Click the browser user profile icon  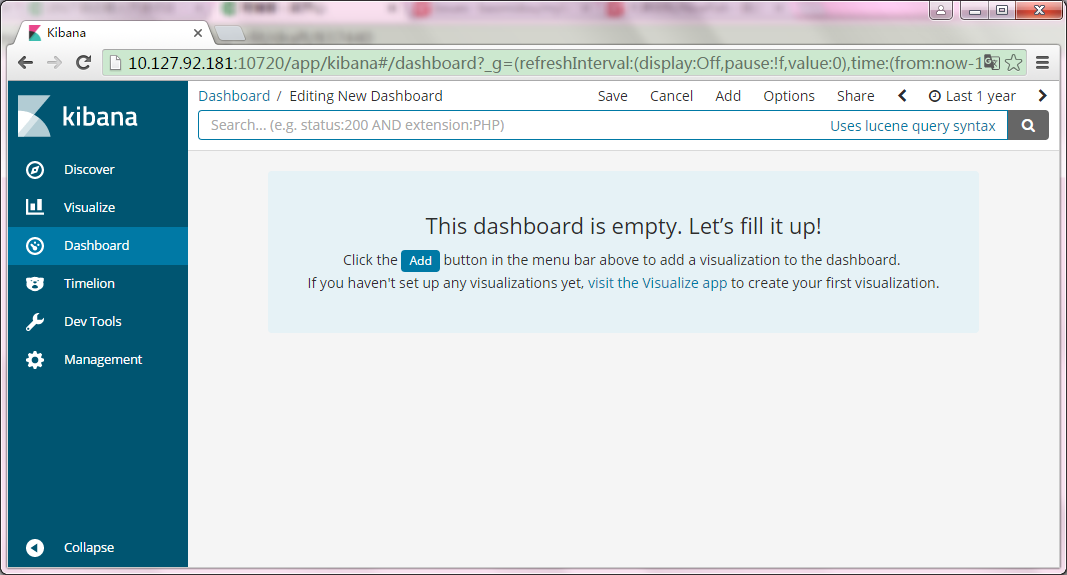pyautogui.click(x=940, y=10)
